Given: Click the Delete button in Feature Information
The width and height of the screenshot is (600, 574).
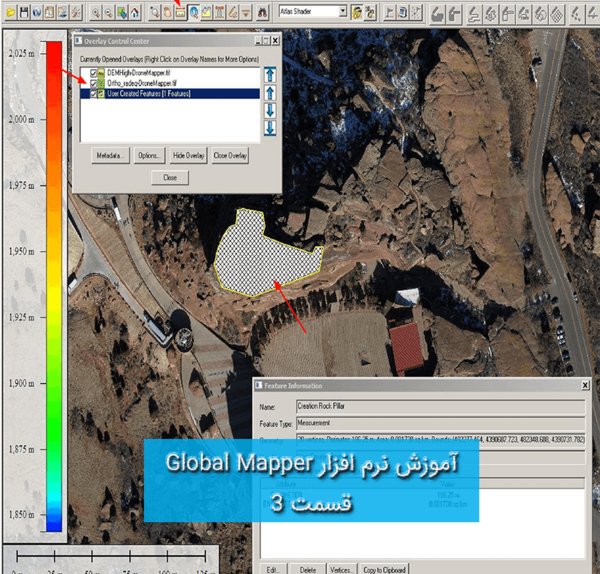Looking at the screenshot, I should [308, 569].
